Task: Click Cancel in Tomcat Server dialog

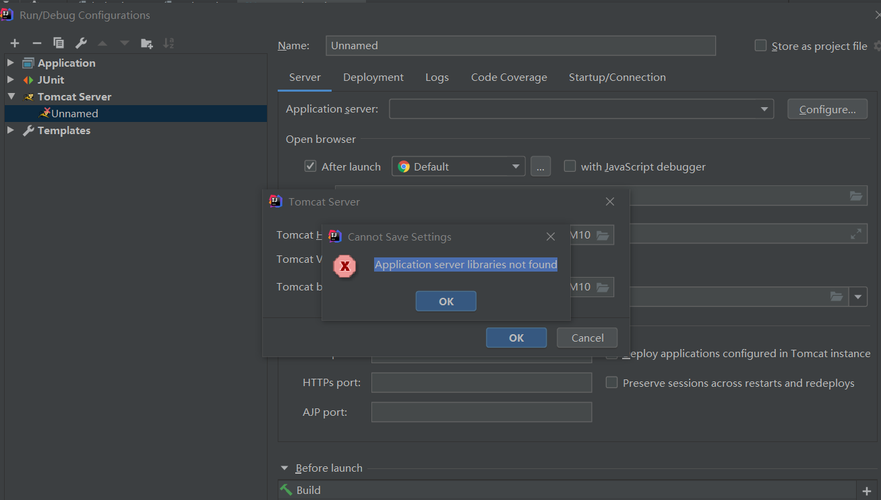Action: pyautogui.click(x=587, y=338)
